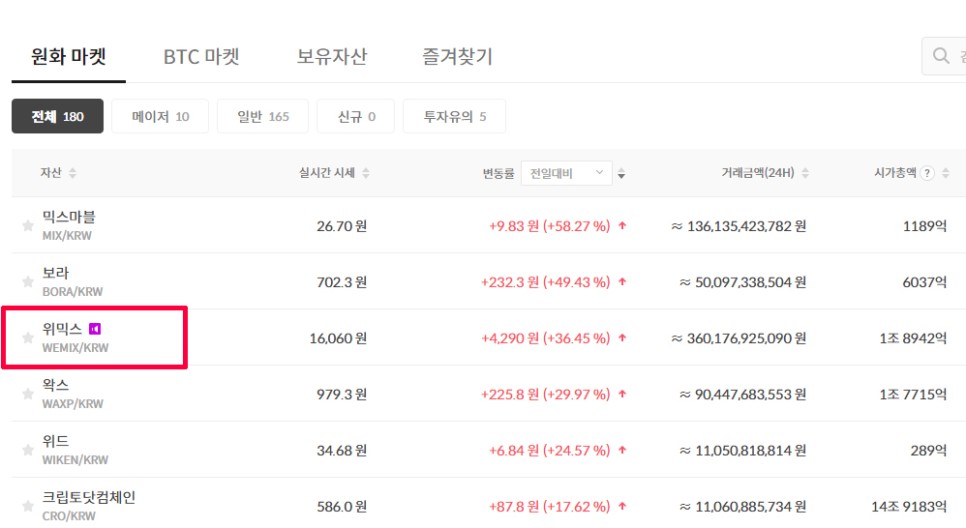
Task: Click the WIKEN/KRW ticker label
Action: click(x=75, y=460)
